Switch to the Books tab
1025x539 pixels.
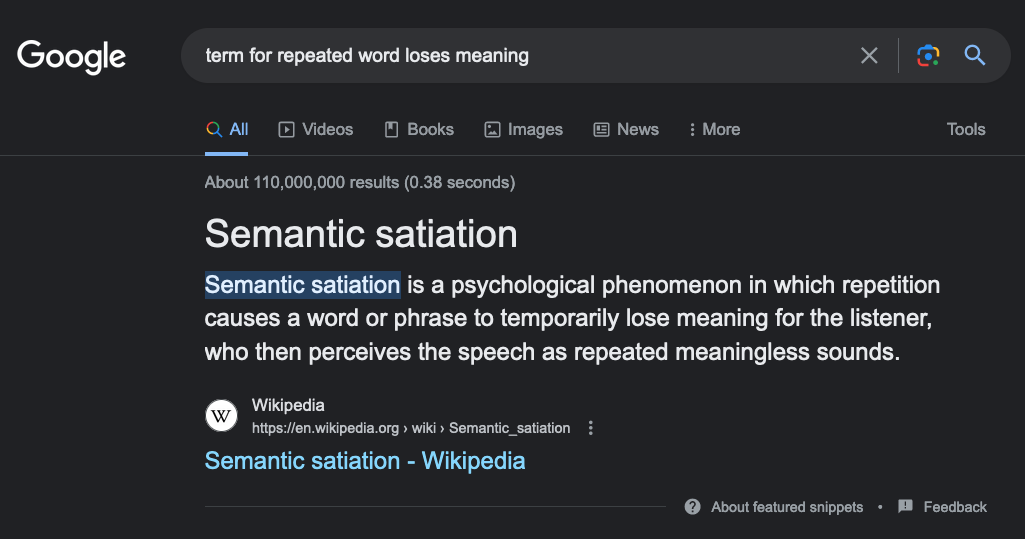coord(418,129)
